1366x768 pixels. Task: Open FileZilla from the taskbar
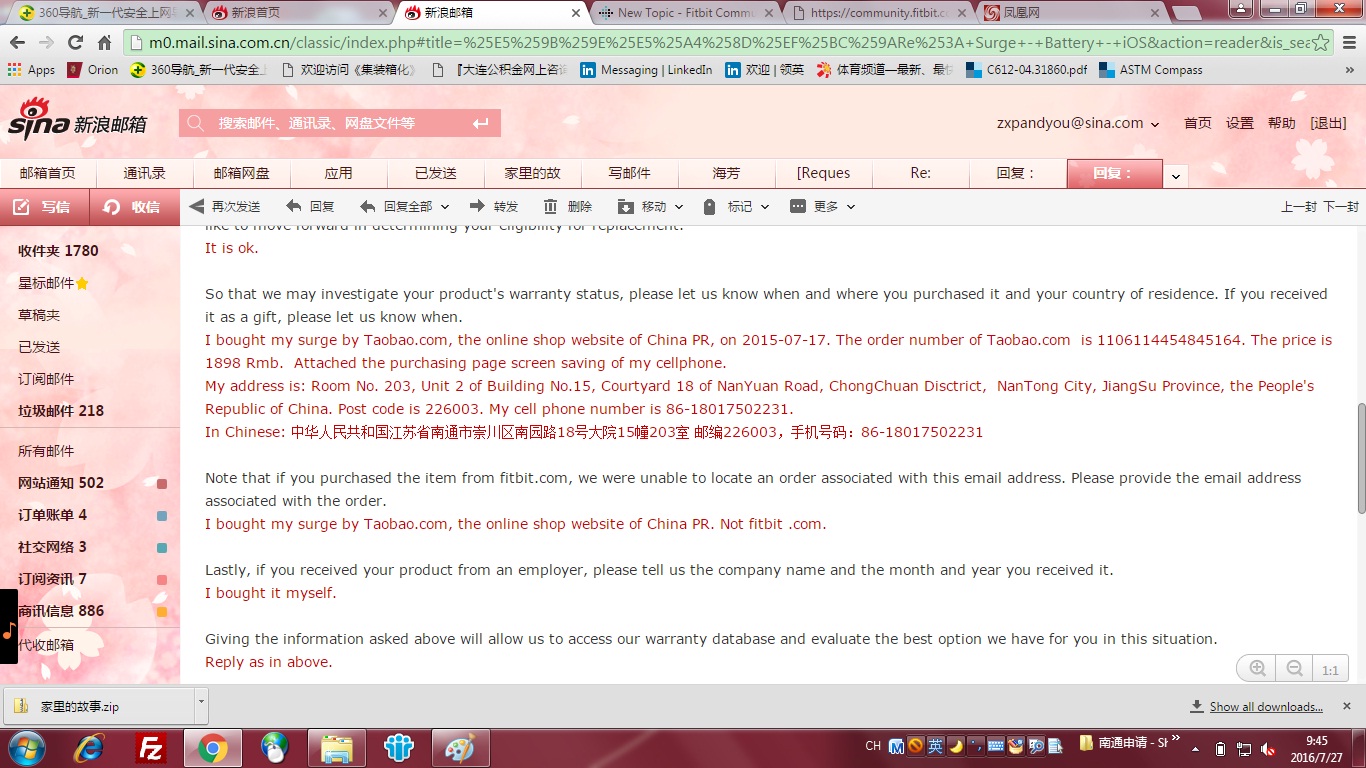[x=151, y=747]
